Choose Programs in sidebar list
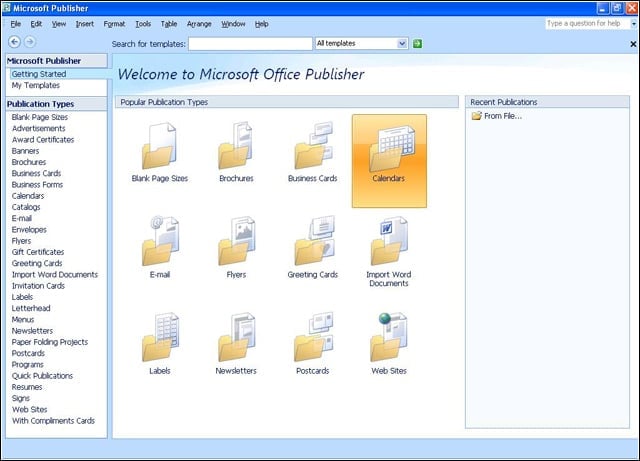Image resolution: width=640 pixels, height=461 pixels. point(27,364)
